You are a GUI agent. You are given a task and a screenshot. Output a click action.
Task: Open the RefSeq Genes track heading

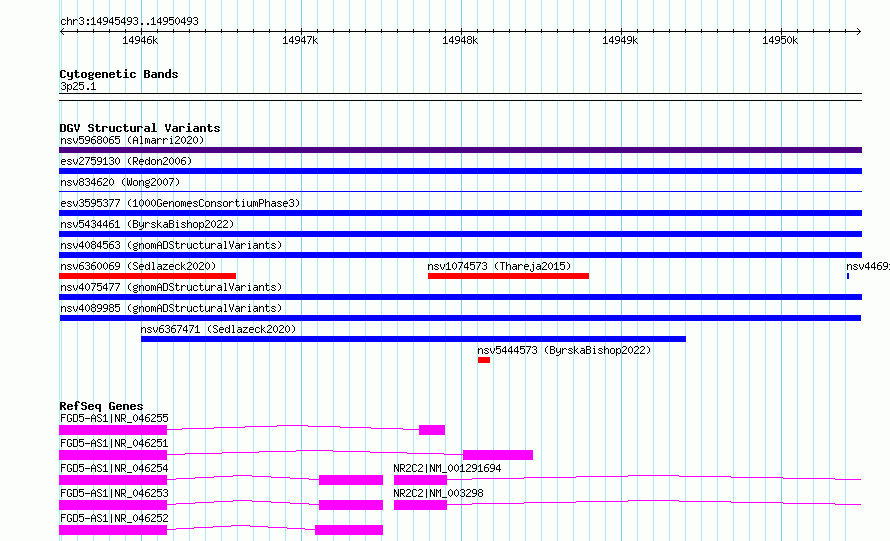pos(101,406)
